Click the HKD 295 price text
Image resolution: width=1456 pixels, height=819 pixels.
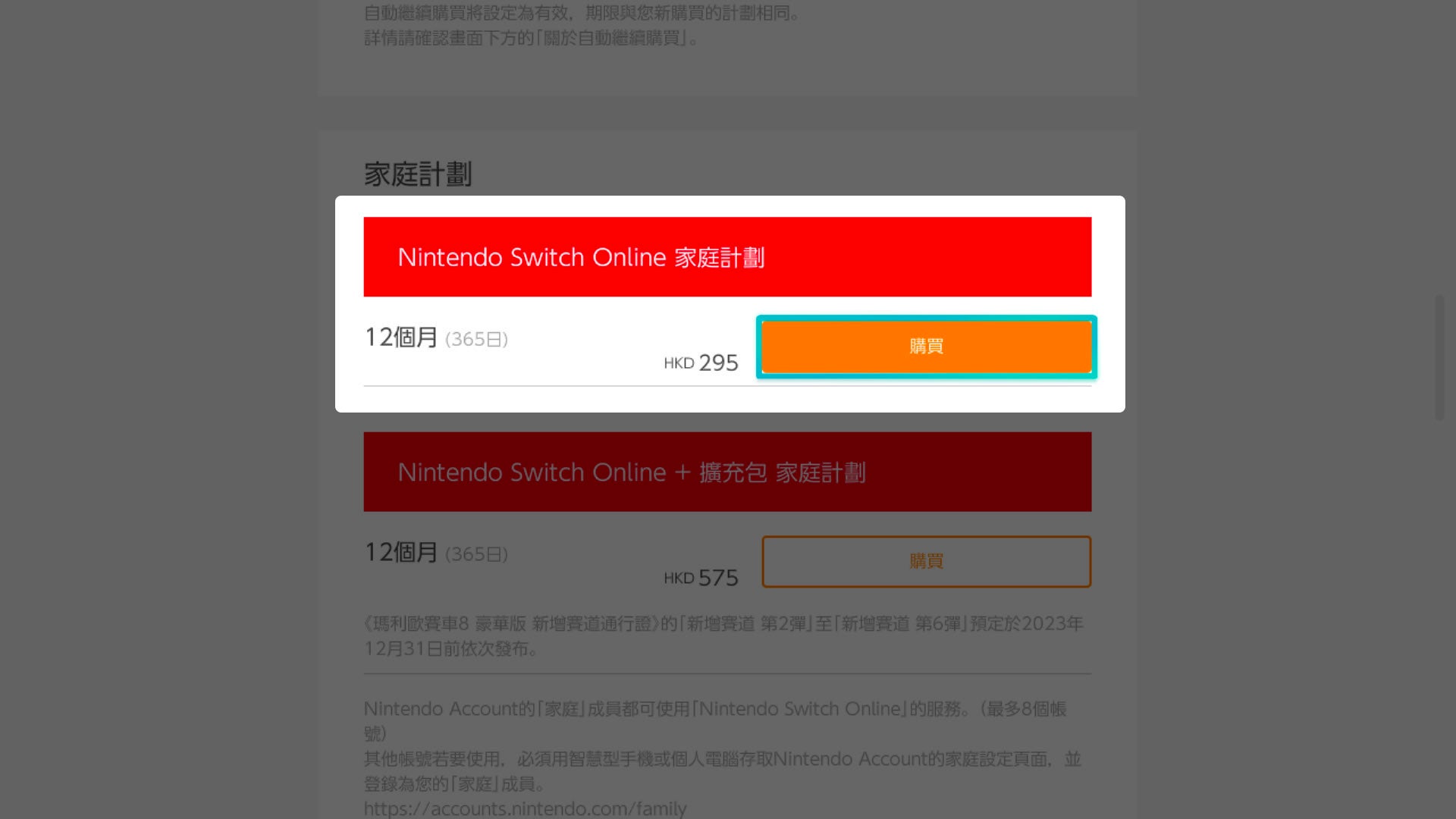(701, 362)
